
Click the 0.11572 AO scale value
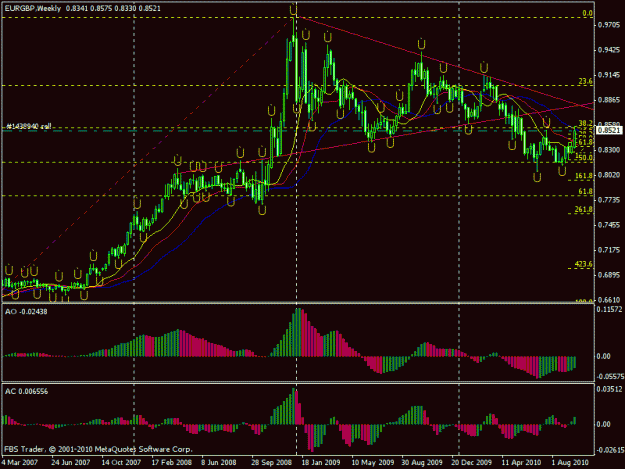coord(609,309)
